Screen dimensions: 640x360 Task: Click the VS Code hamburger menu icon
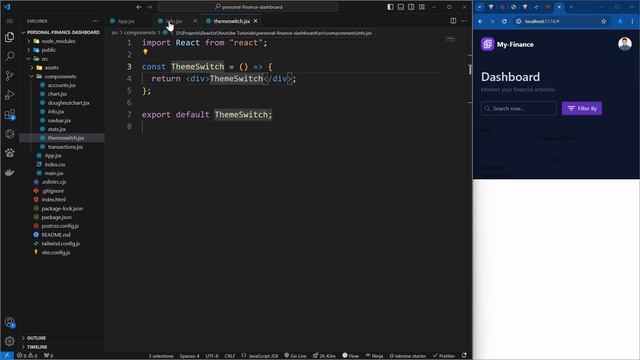(10, 21)
